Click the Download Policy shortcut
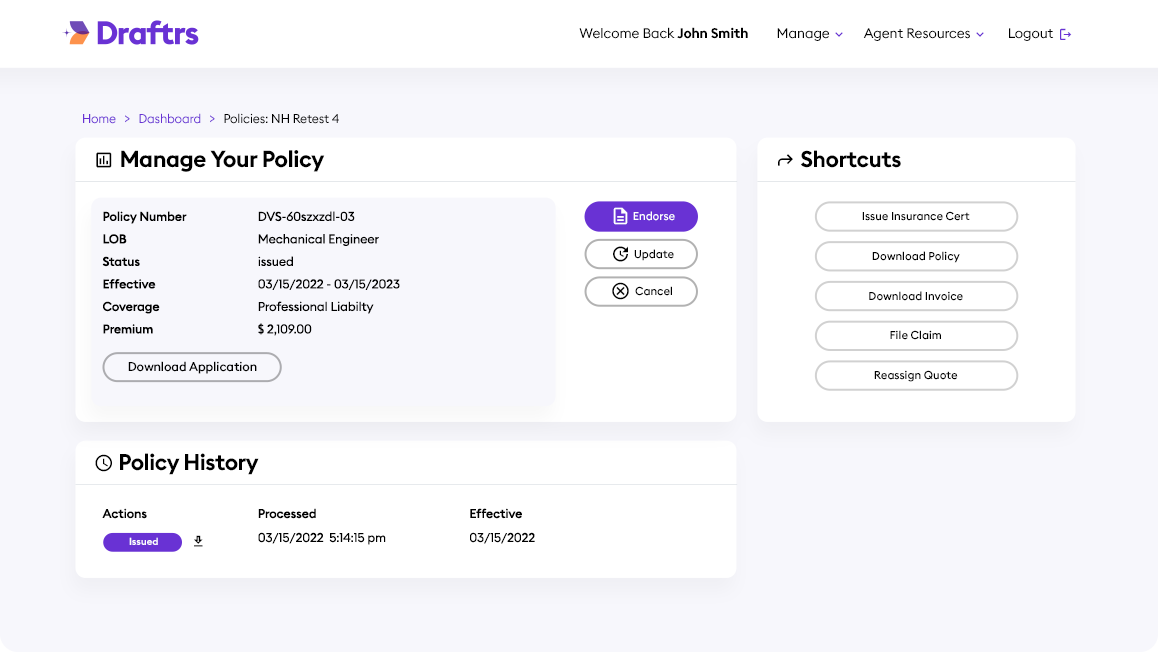The image size is (1158, 652). tap(916, 256)
